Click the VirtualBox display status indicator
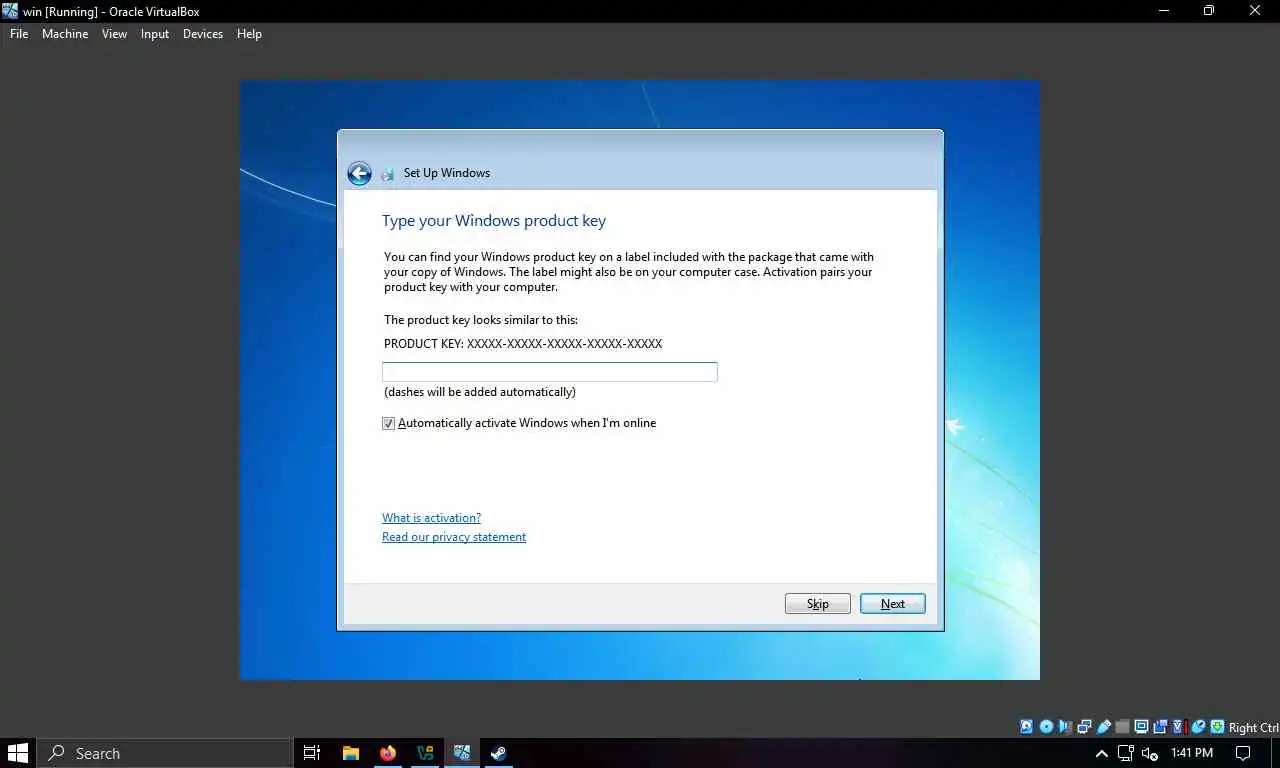This screenshot has width=1280, height=768. coord(1141,727)
